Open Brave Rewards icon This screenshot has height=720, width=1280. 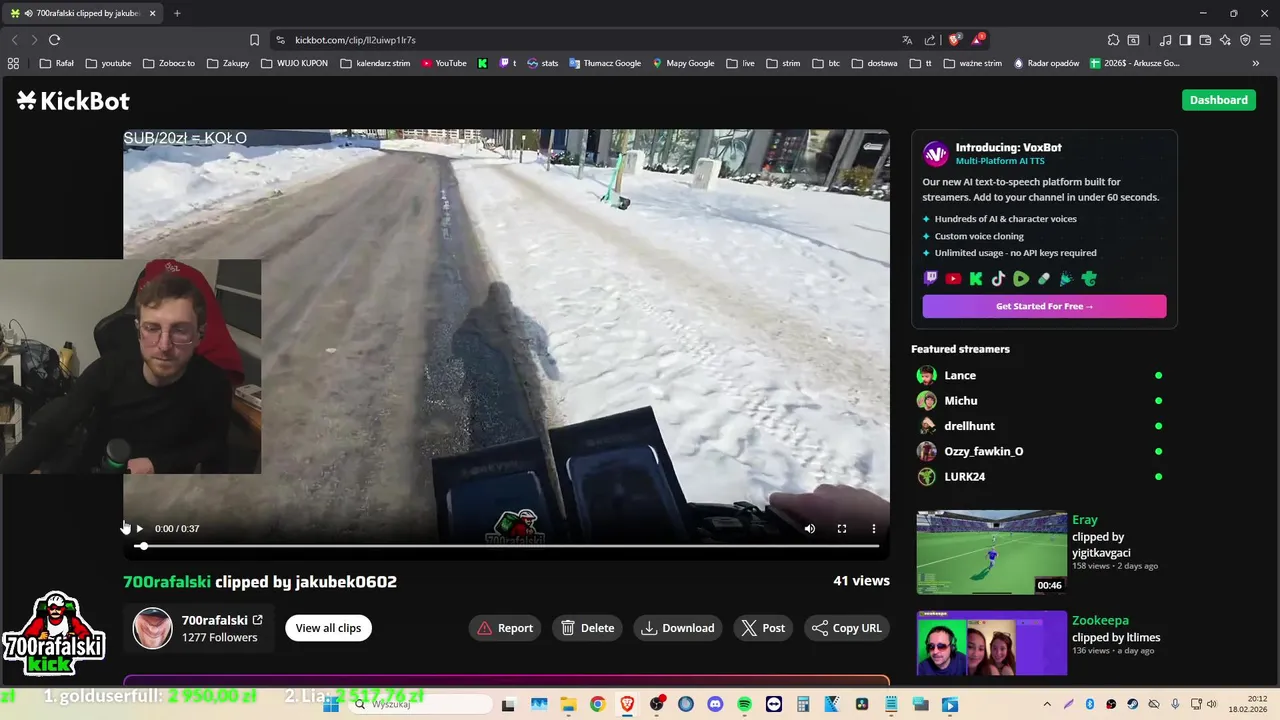tap(980, 40)
